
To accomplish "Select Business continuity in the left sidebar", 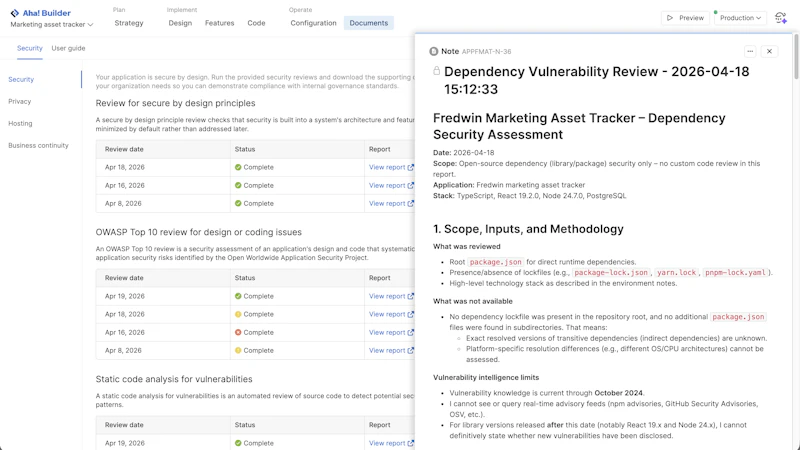I will [x=38, y=145].
